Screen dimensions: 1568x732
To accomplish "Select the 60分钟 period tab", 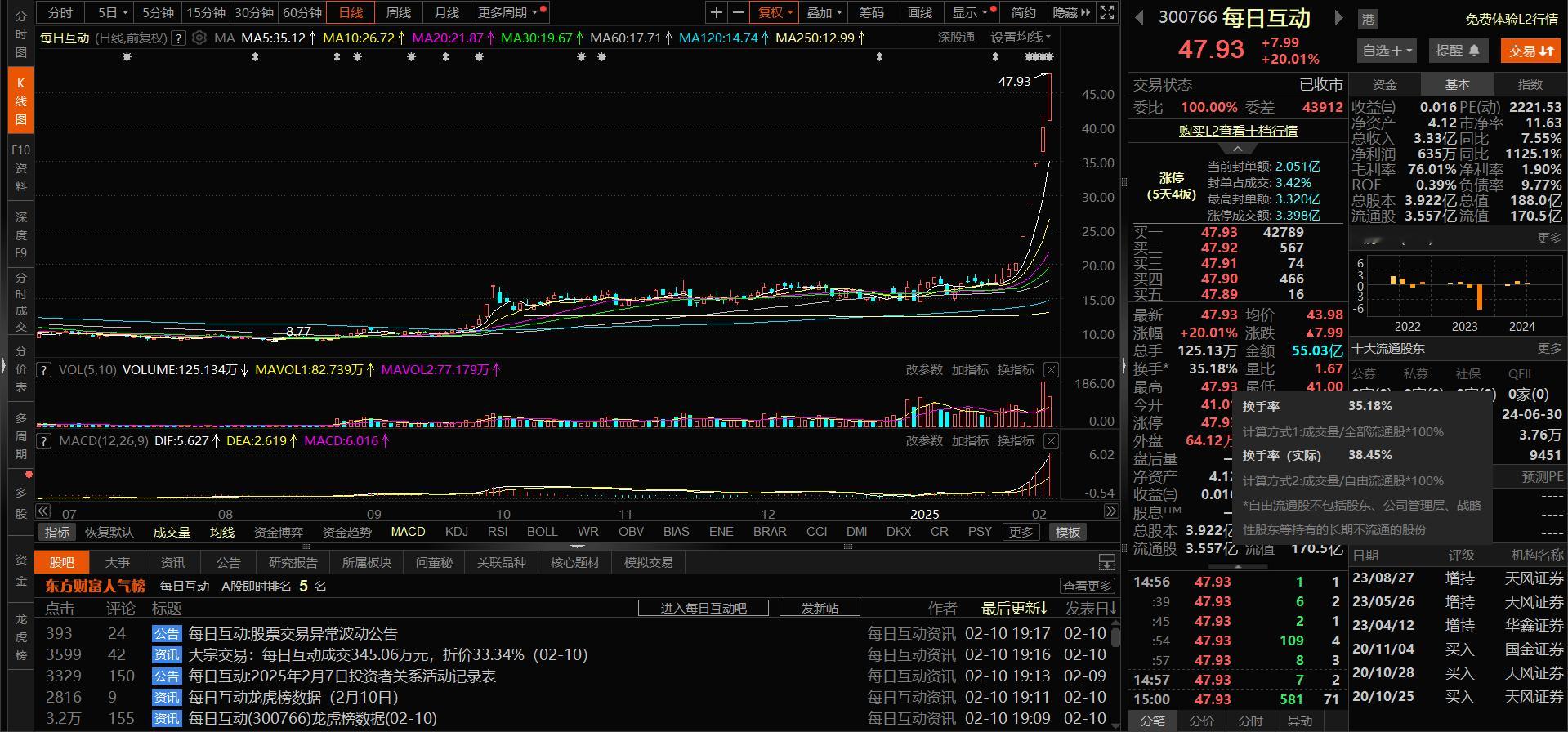I will click(x=302, y=12).
